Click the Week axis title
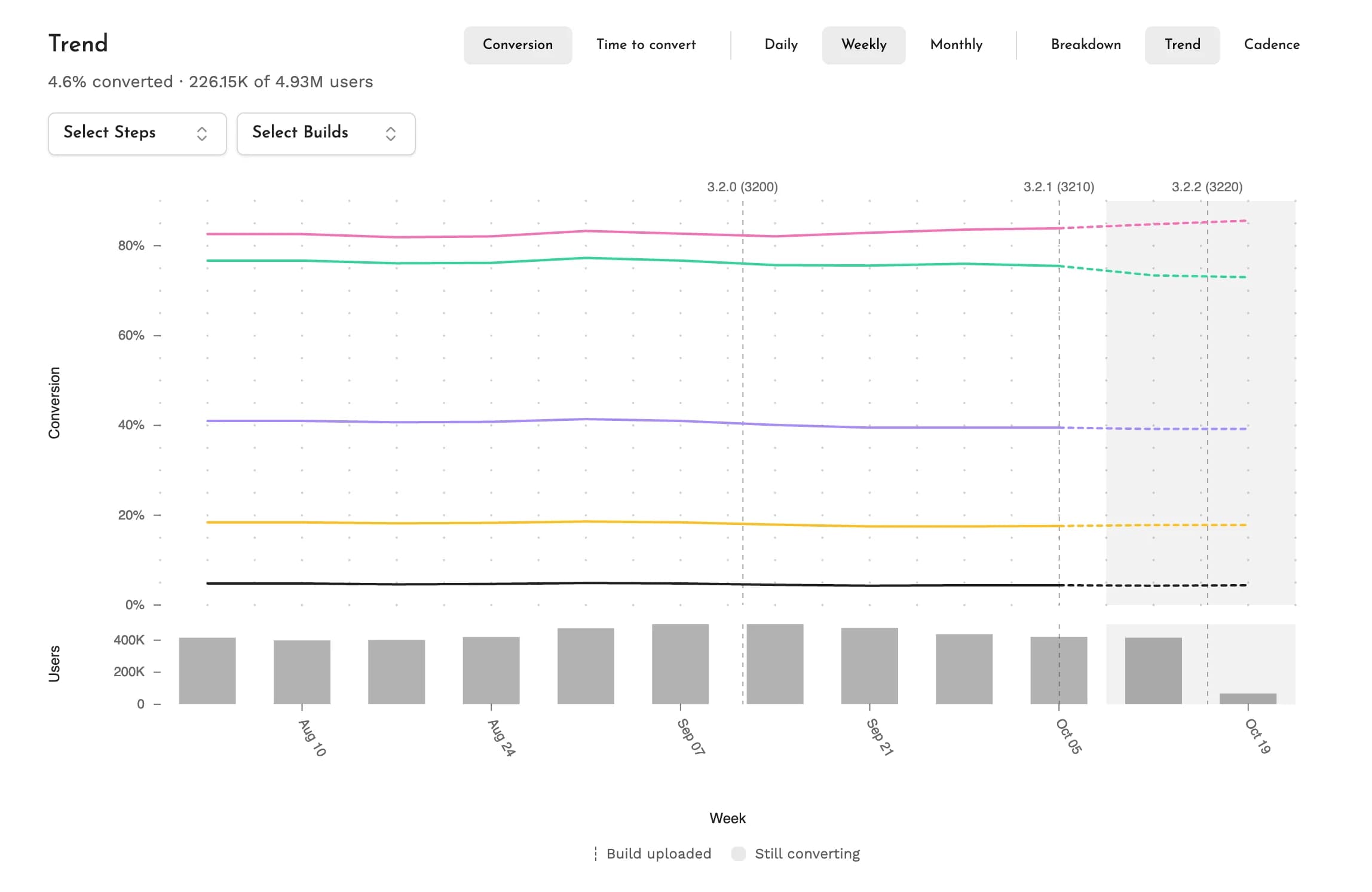The width and height of the screenshot is (1372, 892). 727,818
